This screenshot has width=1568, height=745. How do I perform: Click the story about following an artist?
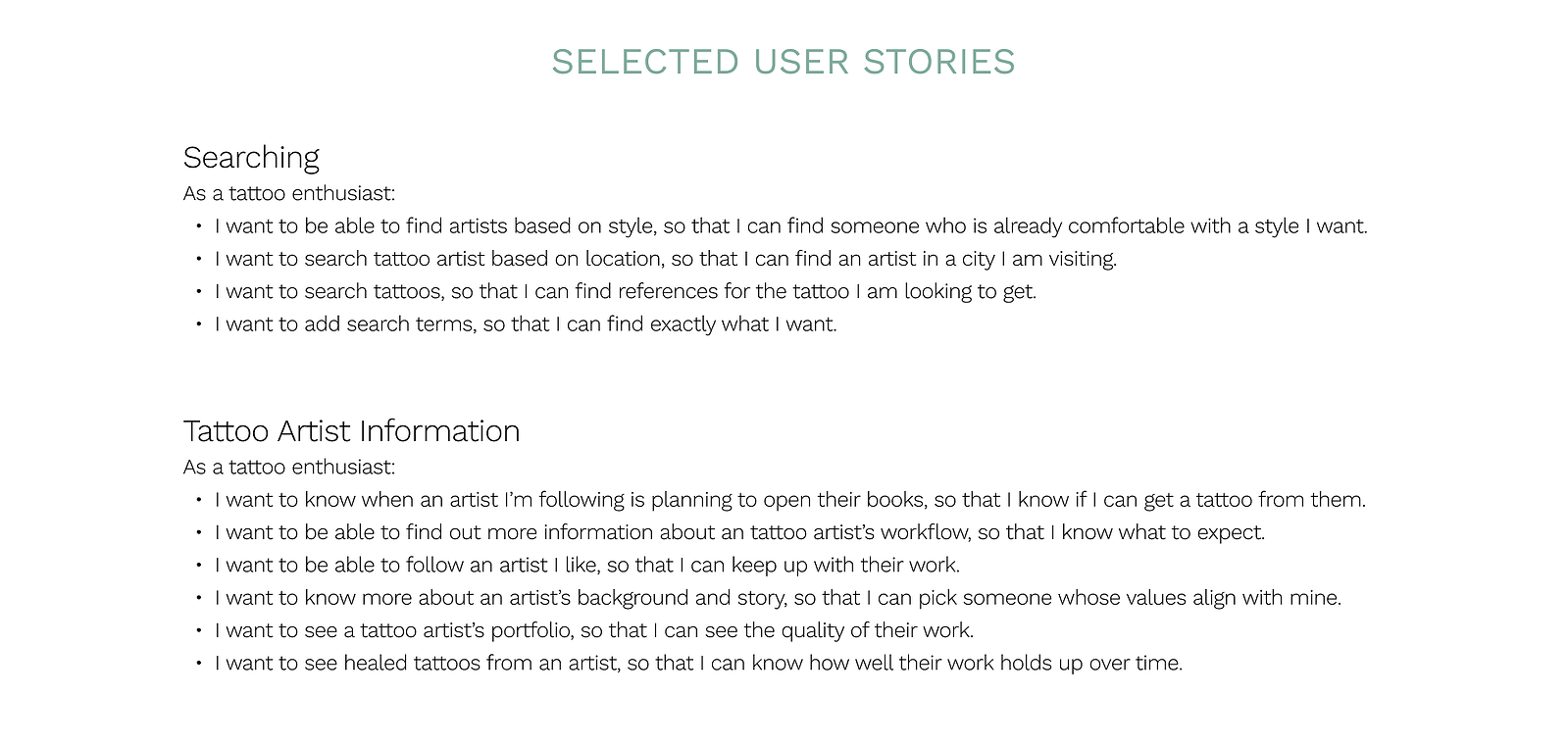tap(587, 565)
